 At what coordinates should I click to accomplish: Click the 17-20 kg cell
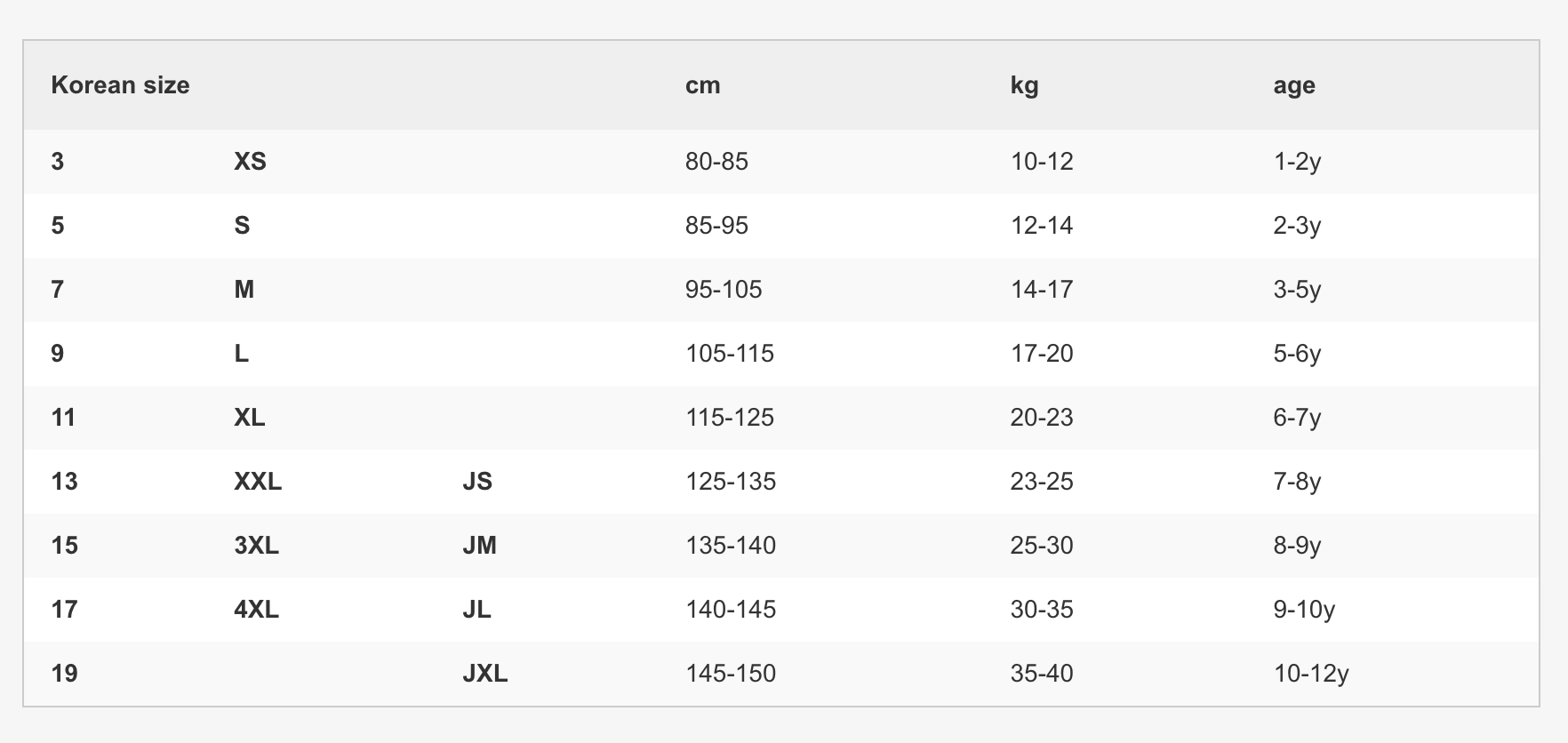[x=1042, y=354]
